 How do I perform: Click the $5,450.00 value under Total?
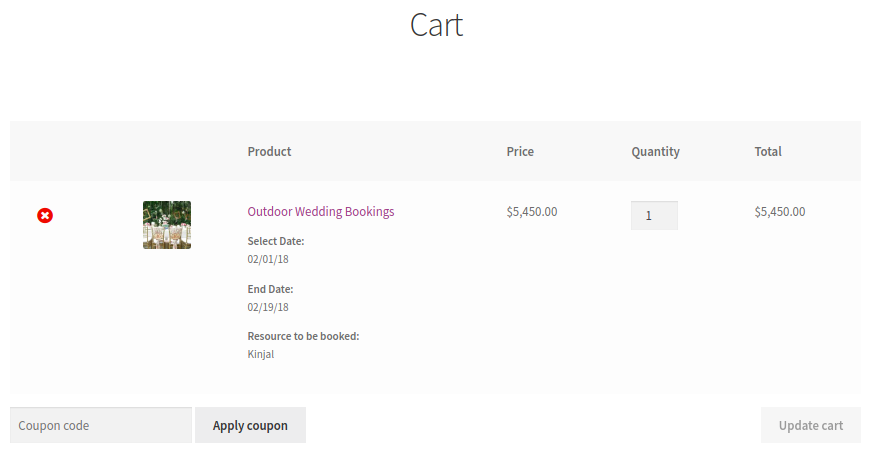(780, 212)
